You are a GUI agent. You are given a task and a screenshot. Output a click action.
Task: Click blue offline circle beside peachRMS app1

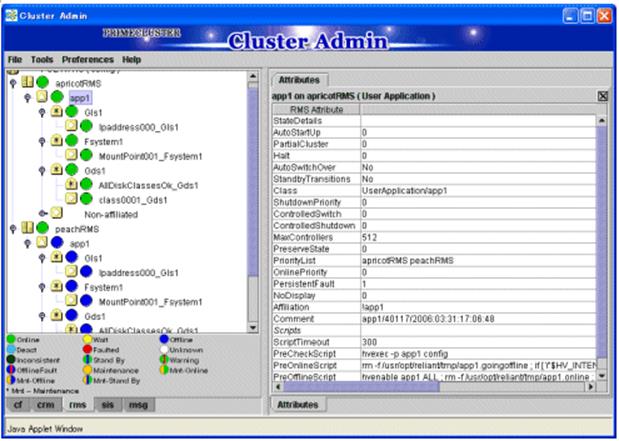57,242
